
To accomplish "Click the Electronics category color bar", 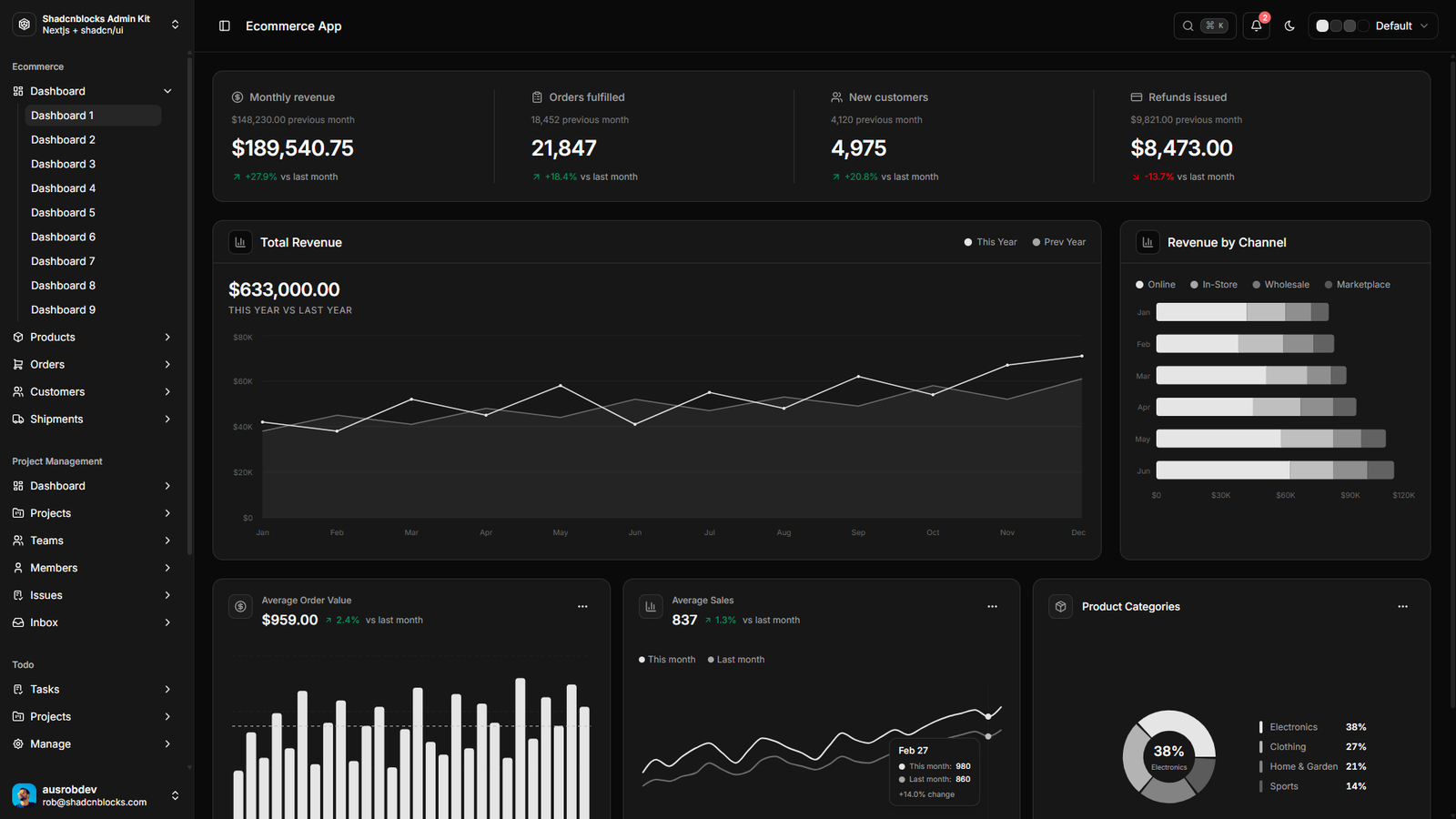I will click(x=1260, y=727).
